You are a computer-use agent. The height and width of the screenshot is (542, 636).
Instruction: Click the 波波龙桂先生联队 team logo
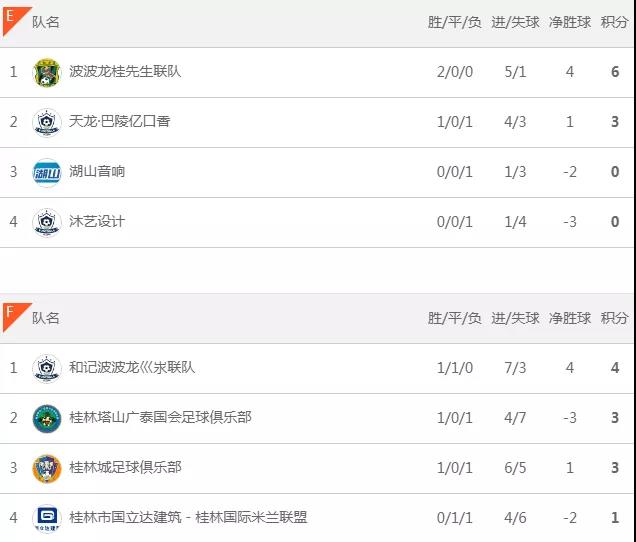point(47,72)
